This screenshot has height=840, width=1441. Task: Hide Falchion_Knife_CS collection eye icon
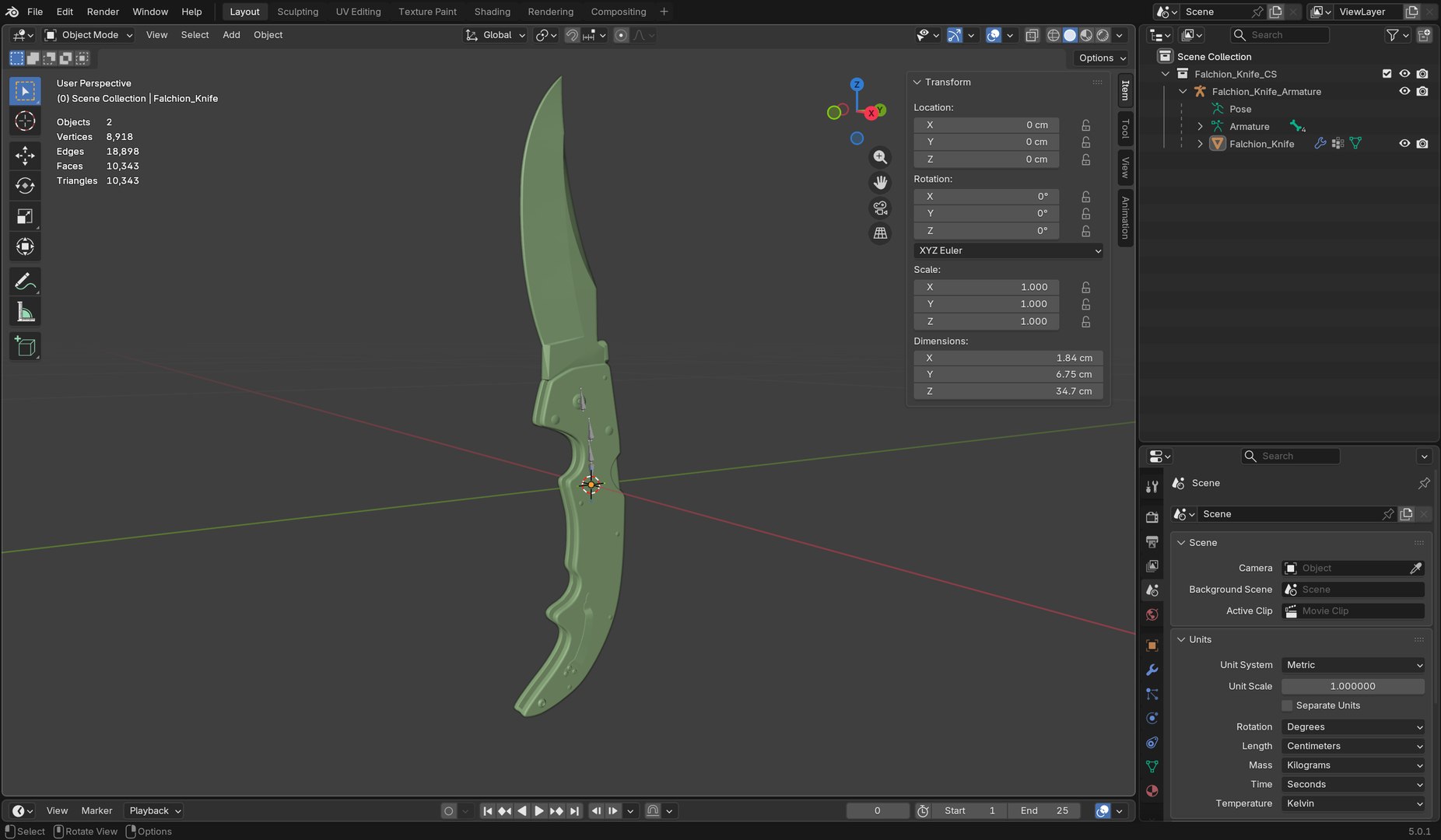pos(1404,74)
